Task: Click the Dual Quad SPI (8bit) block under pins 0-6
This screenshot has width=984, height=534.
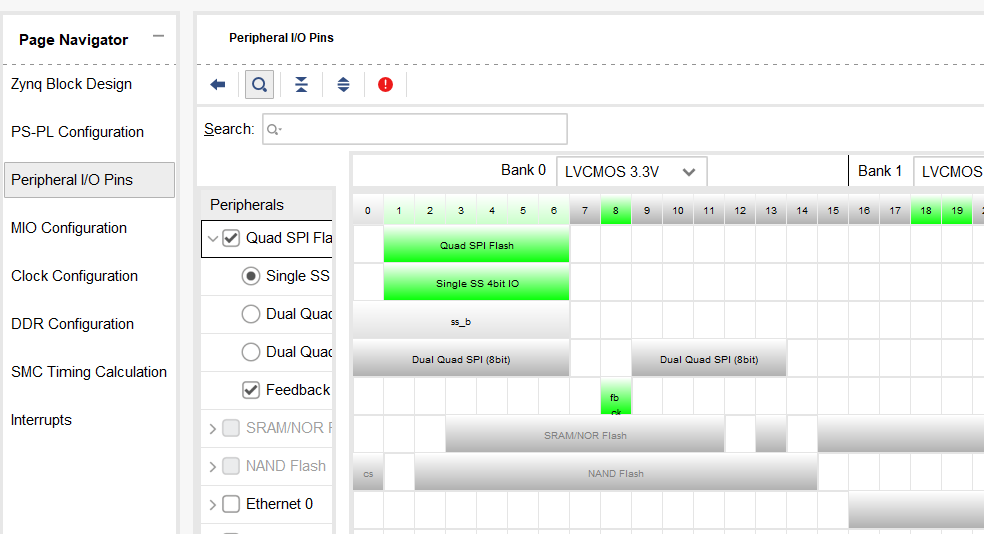Action: click(461, 360)
